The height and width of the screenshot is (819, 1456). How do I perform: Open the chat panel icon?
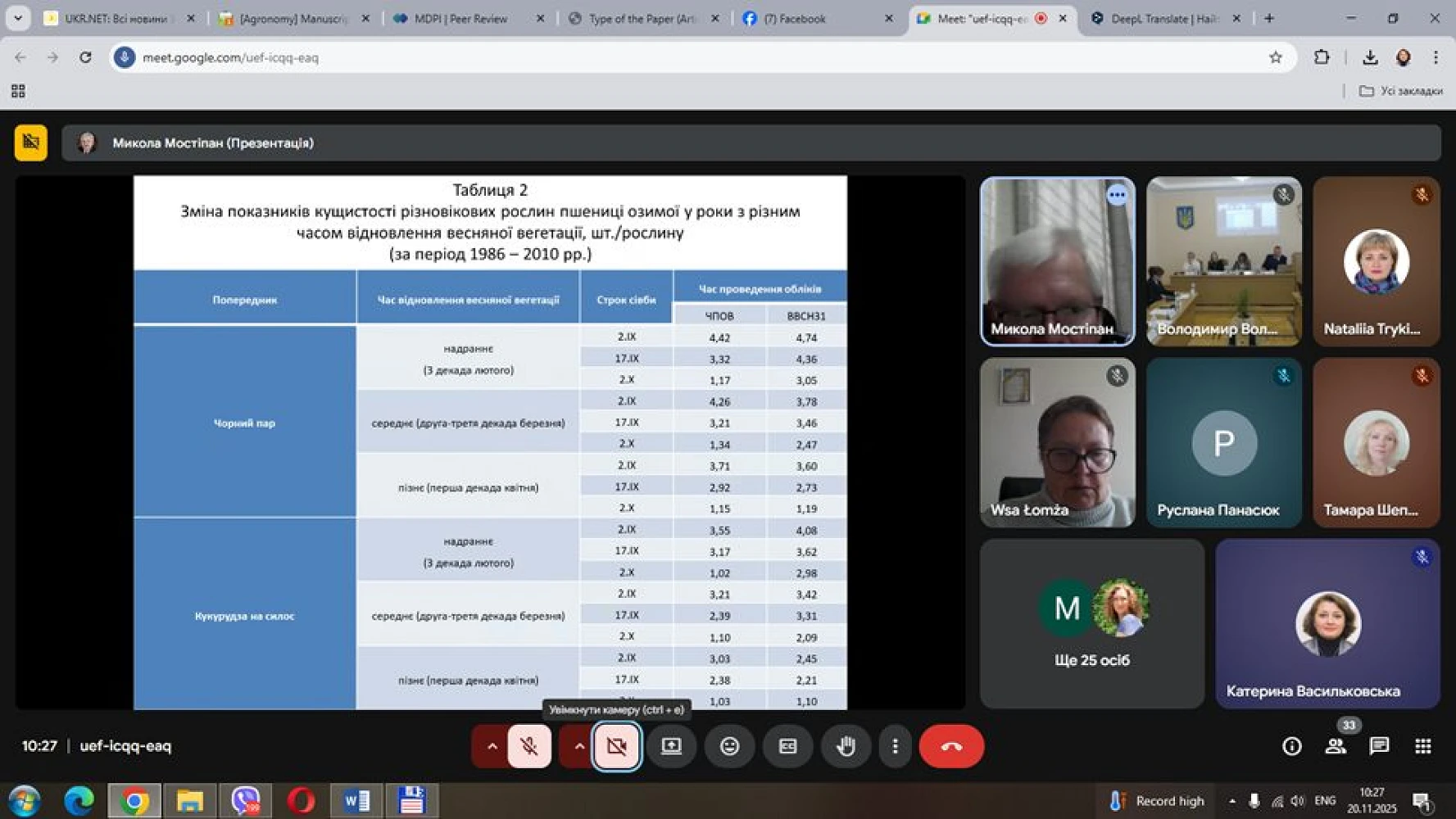click(x=1379, y=746)
